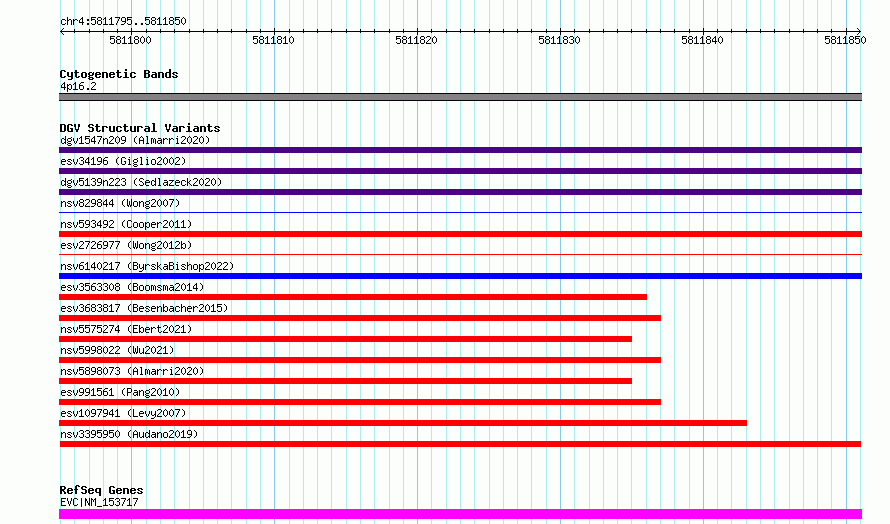Image resolution: width=890 pixels, height=524 pixels.
Task: Select variant label esv1097941 (Levy2007)
Action: point(123,413)
